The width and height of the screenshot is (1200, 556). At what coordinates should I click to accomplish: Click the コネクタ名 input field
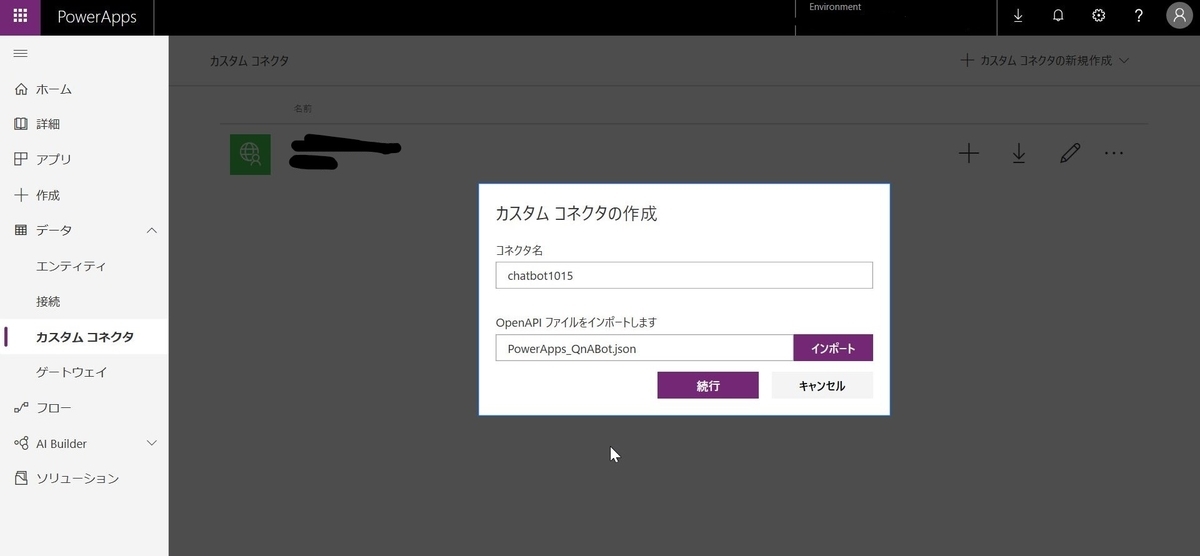tap(684, 275)
